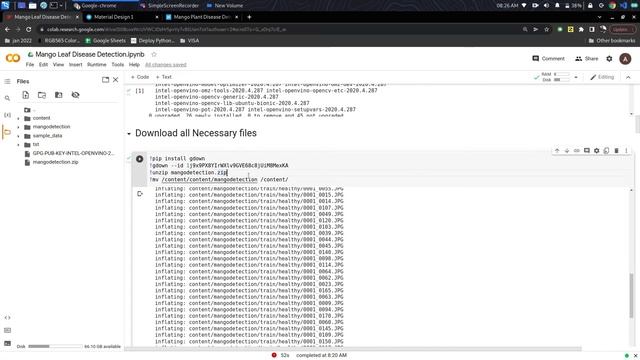Refresh the Files panel listing
The image size is (640, 360).
coord(42,95)
